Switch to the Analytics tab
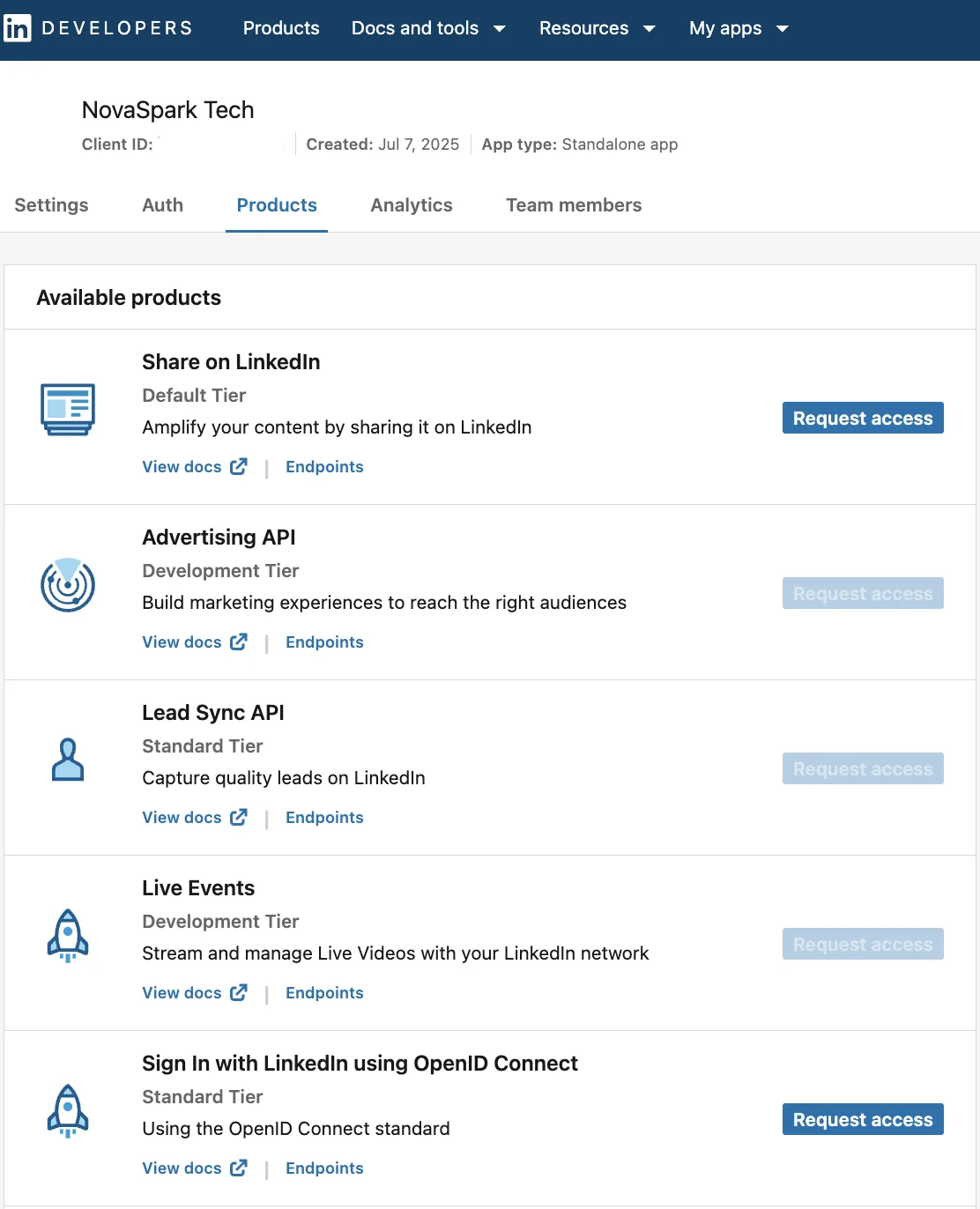 411,205
